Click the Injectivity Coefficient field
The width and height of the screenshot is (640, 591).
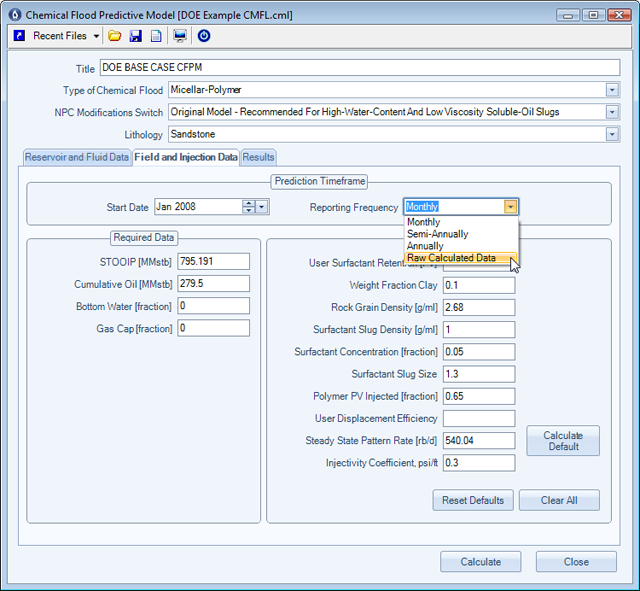[x=479, y=463]
